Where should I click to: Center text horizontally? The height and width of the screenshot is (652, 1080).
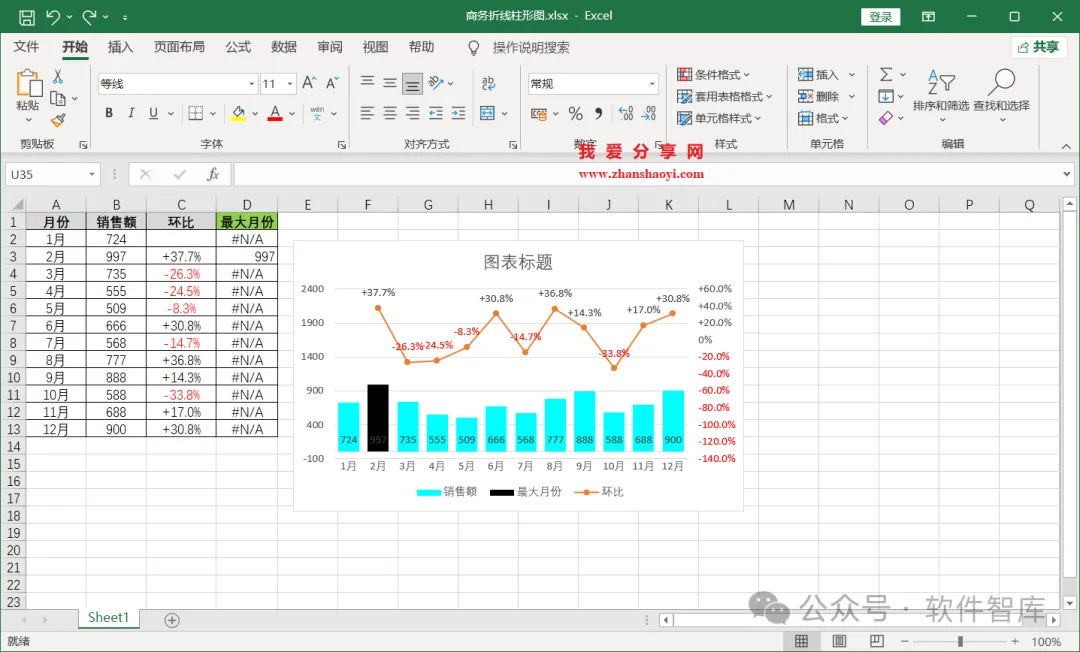point(390,113)
